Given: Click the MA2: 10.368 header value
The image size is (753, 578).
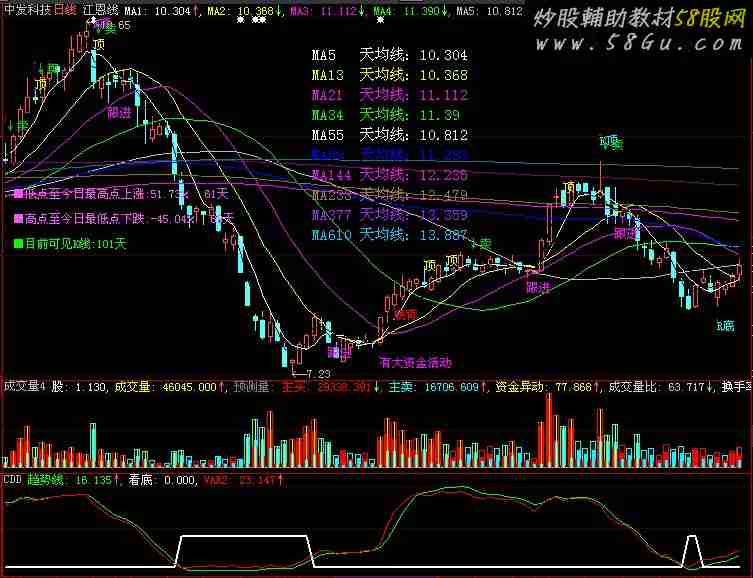Looking at the screenshot, I should [x=245, y=11].
